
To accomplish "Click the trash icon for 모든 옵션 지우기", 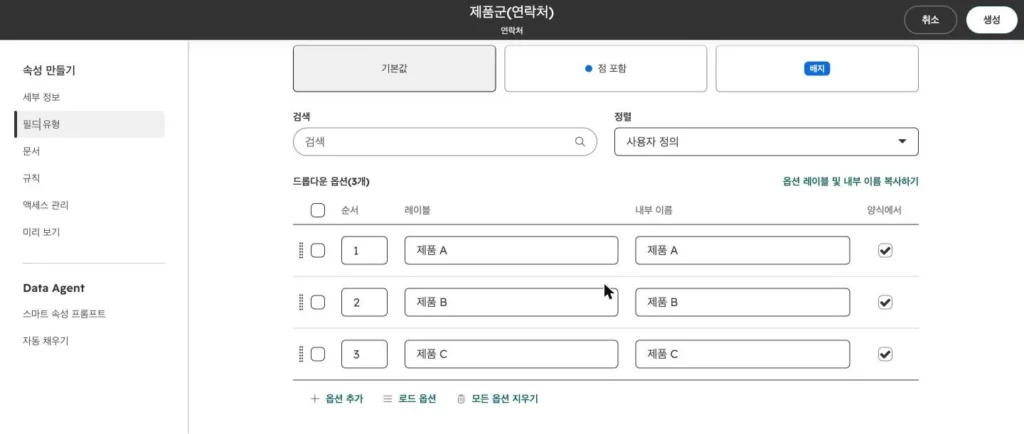I will tap(461, 398).
